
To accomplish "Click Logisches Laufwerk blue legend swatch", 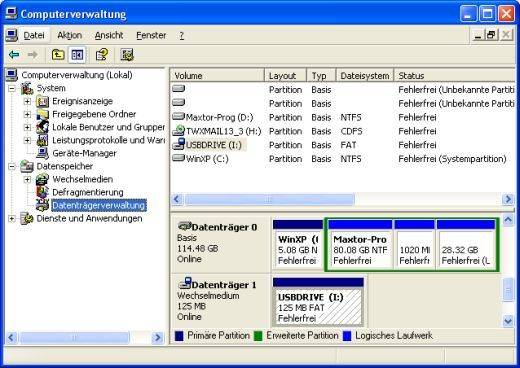I will point(347,336).
